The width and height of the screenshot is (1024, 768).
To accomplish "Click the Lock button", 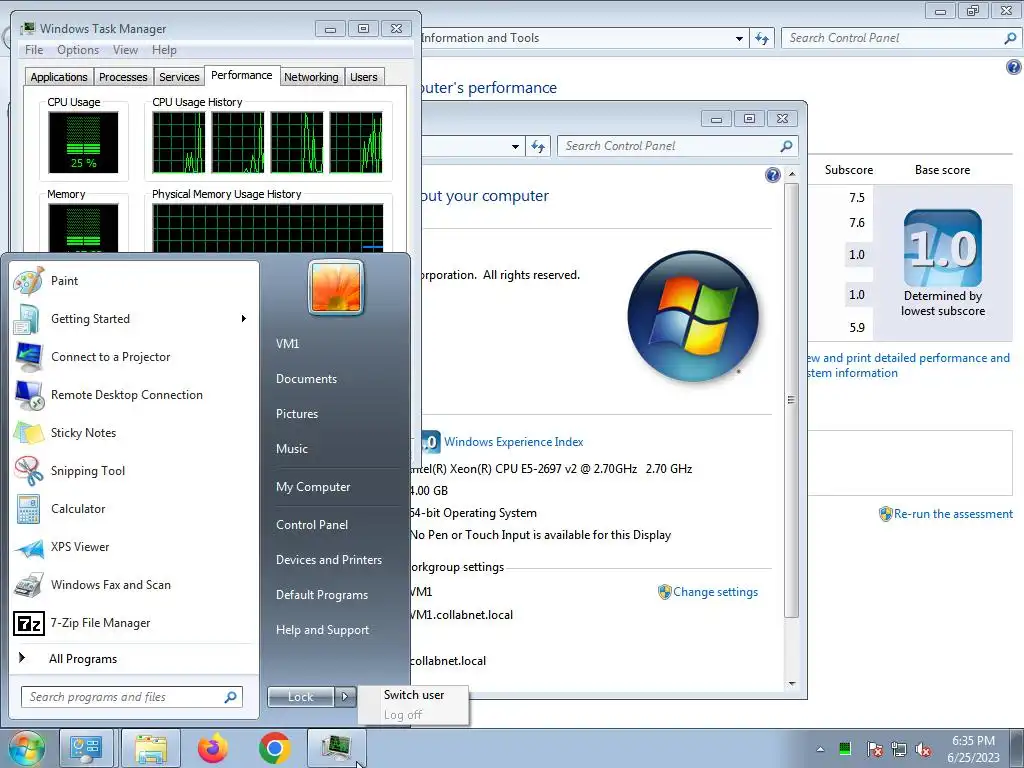I will coord(300,697).
